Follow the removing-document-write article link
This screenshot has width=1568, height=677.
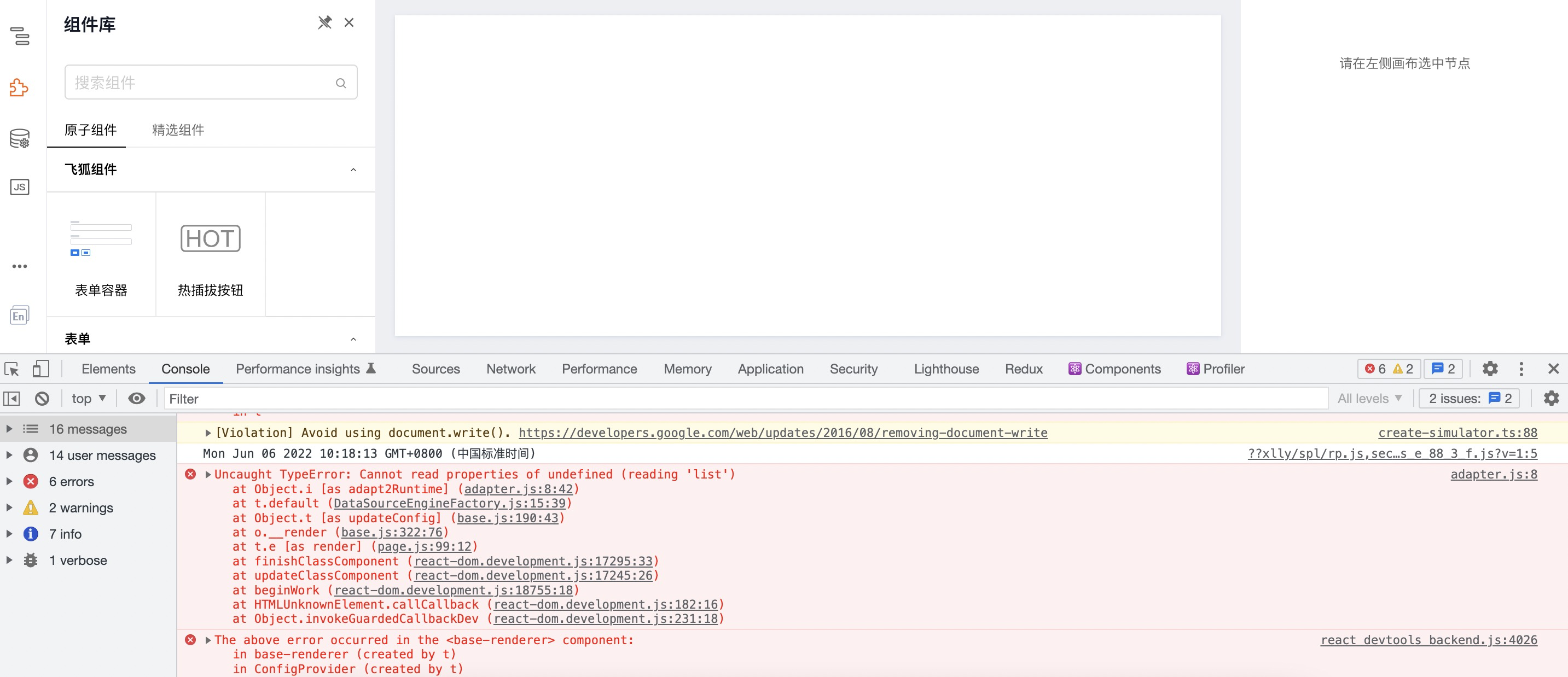[782, 433]
